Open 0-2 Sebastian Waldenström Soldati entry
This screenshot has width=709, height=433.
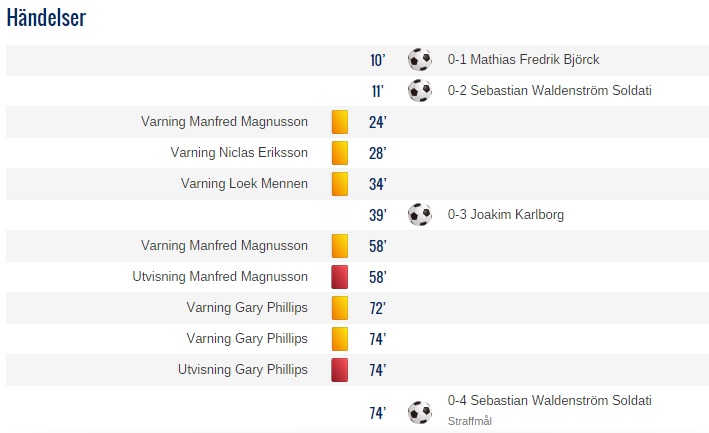click(549, 90)
